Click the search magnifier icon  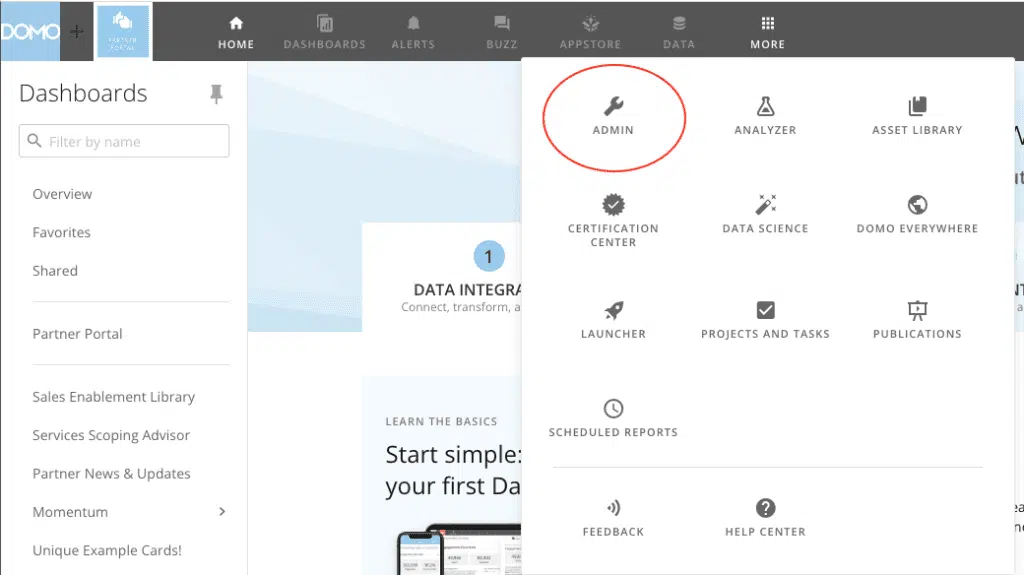tap(35, 140)
